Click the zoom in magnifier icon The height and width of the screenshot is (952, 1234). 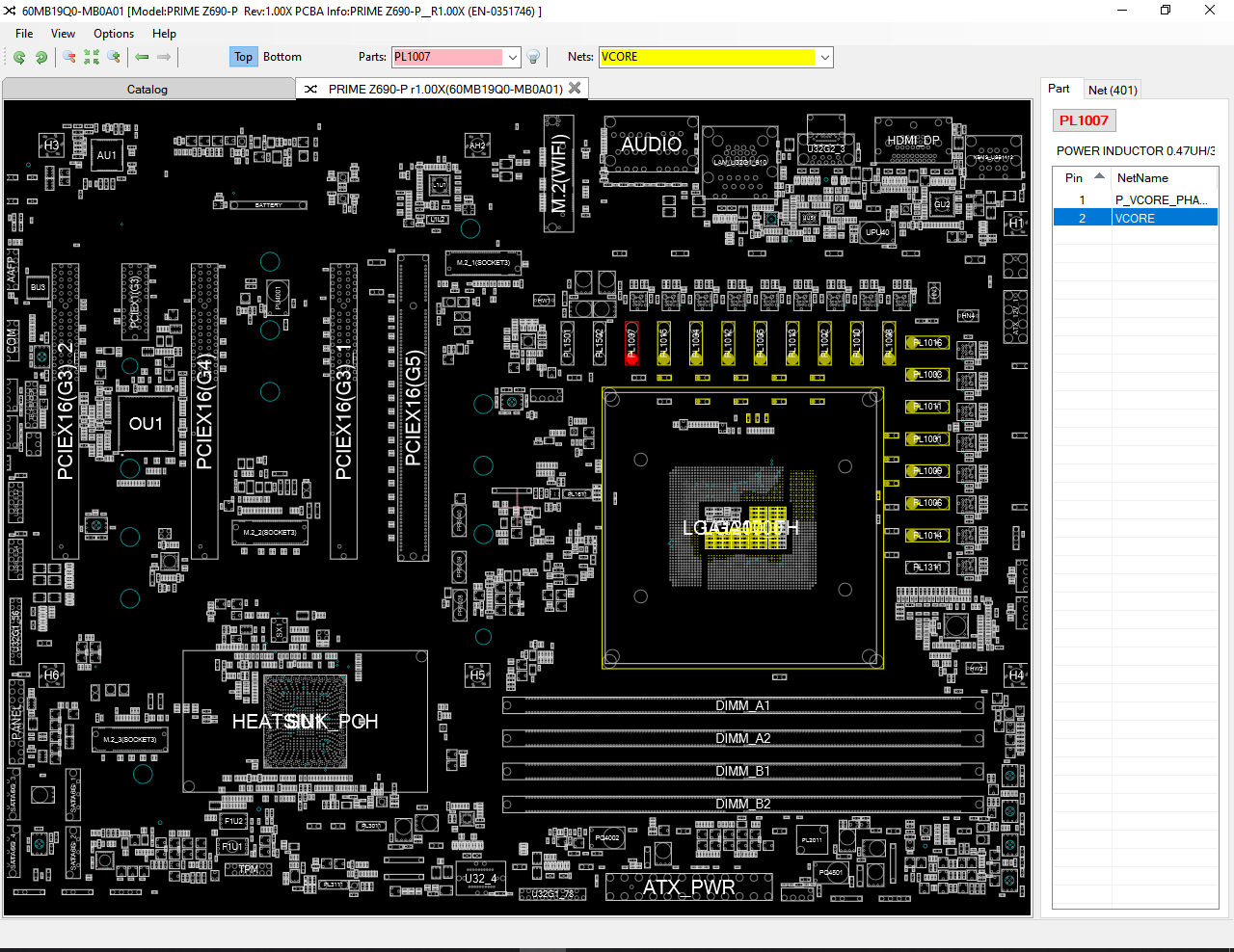coord(114,57)
